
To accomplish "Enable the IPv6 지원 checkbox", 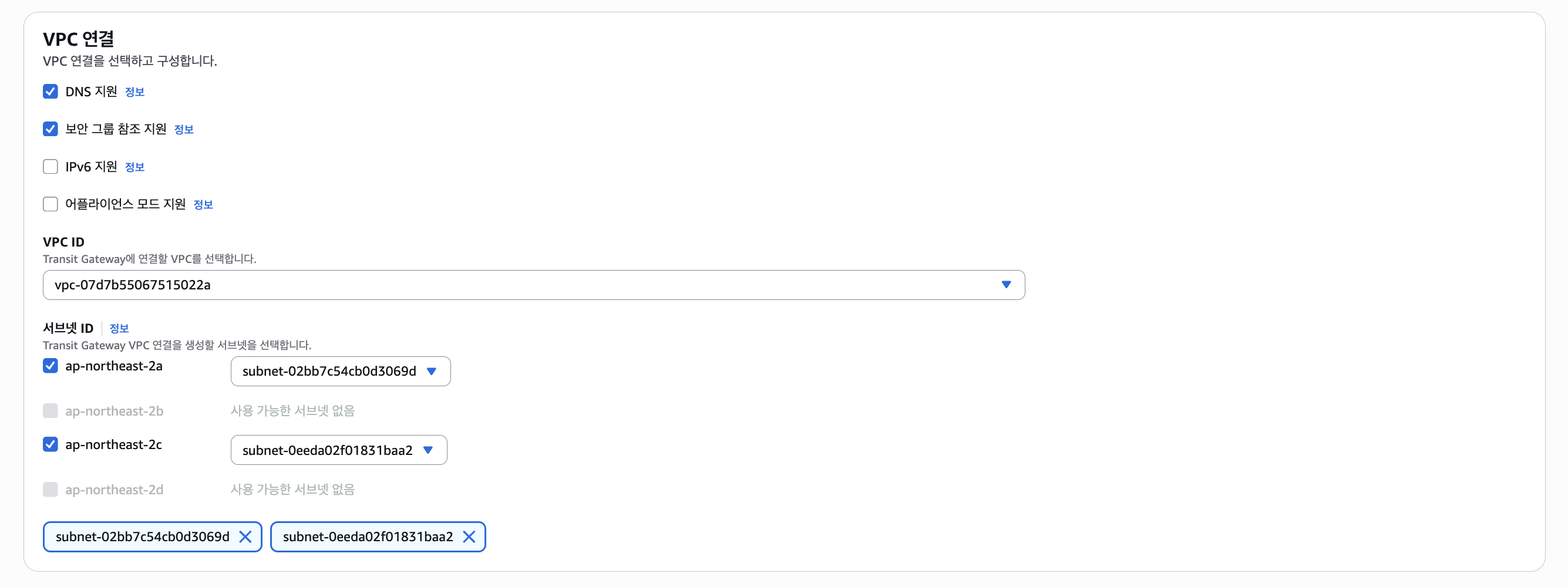I will click(x=51, y=167).
